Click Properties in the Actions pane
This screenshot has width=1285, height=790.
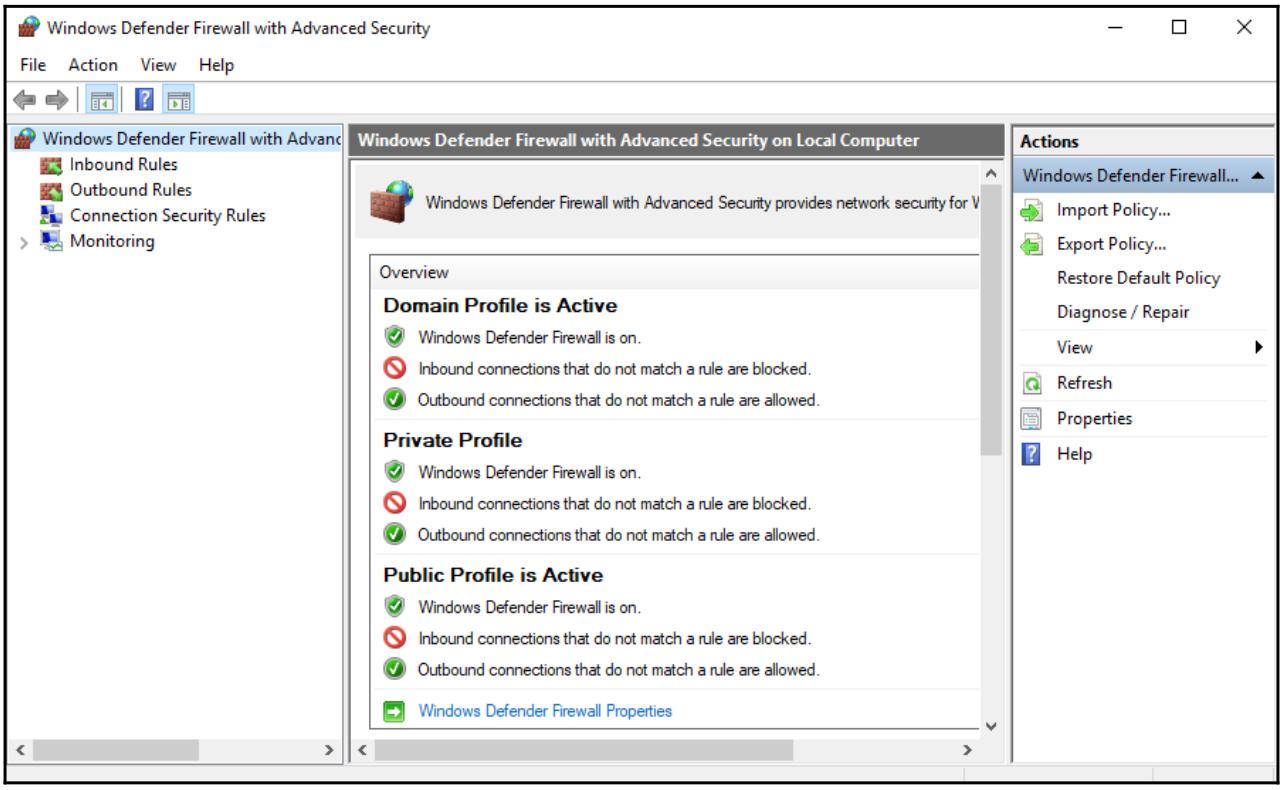tap(1094, 419)
